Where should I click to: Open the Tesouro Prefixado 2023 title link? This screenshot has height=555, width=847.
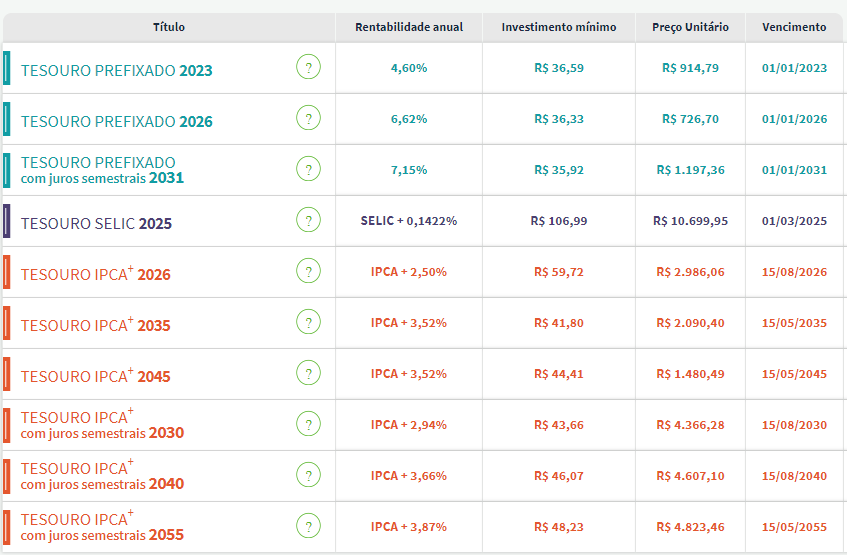coord(116,70)
